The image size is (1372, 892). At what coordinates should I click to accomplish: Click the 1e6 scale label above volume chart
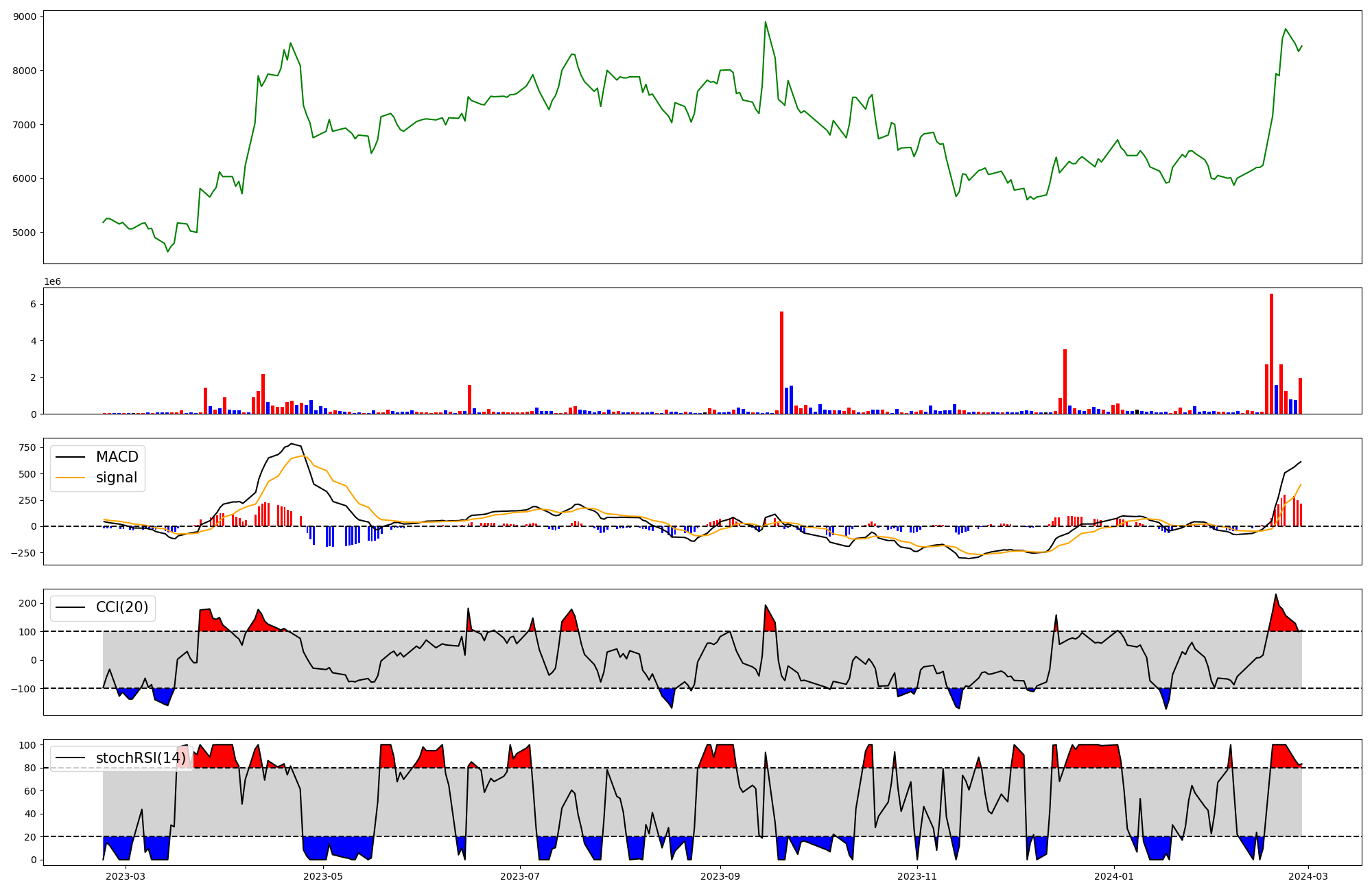pyautogui.click(x=53, y=281)
